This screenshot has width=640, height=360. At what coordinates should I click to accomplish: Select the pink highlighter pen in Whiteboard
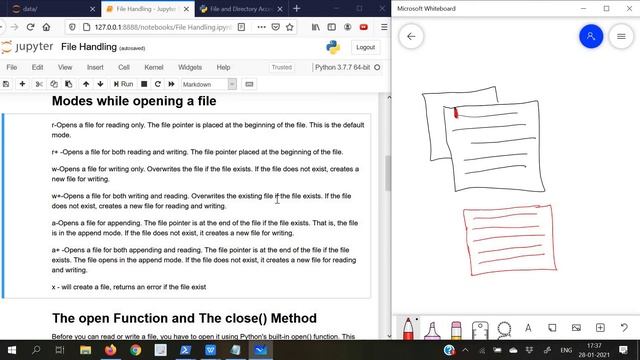pyautogui.click(x=432, y=330)
